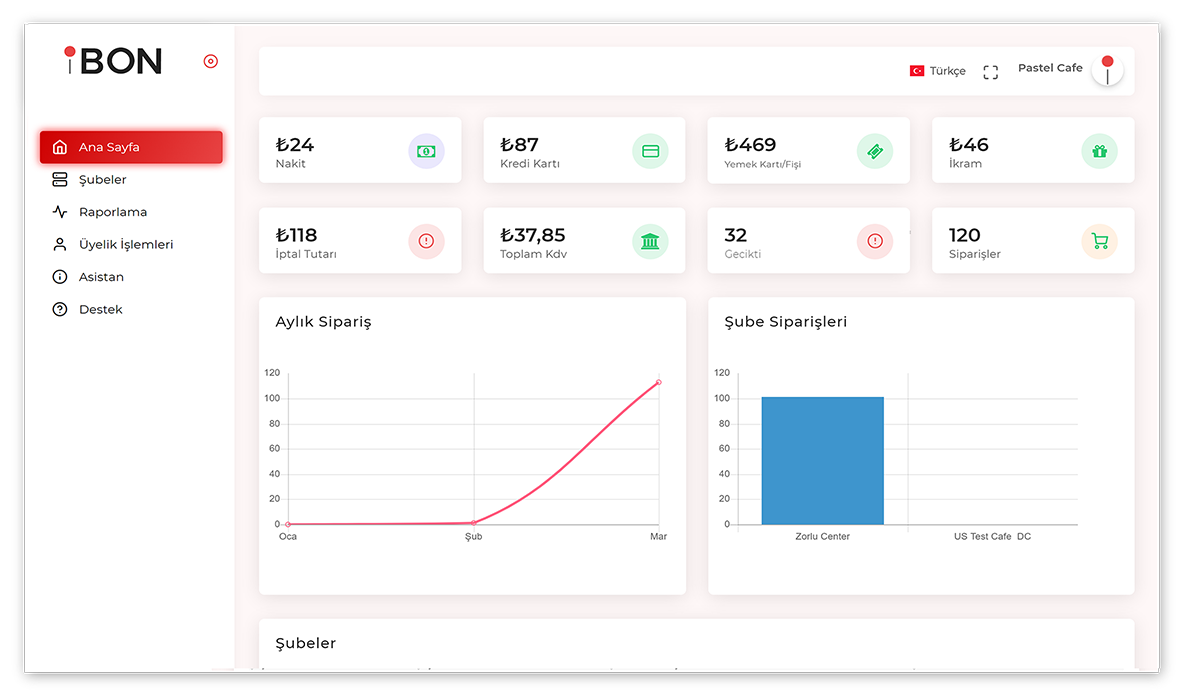The height and width of the screenshot is (698, 1200).
Task: Go to Ana Sayfa in the sidebar
Action: (x=131, y=147)
